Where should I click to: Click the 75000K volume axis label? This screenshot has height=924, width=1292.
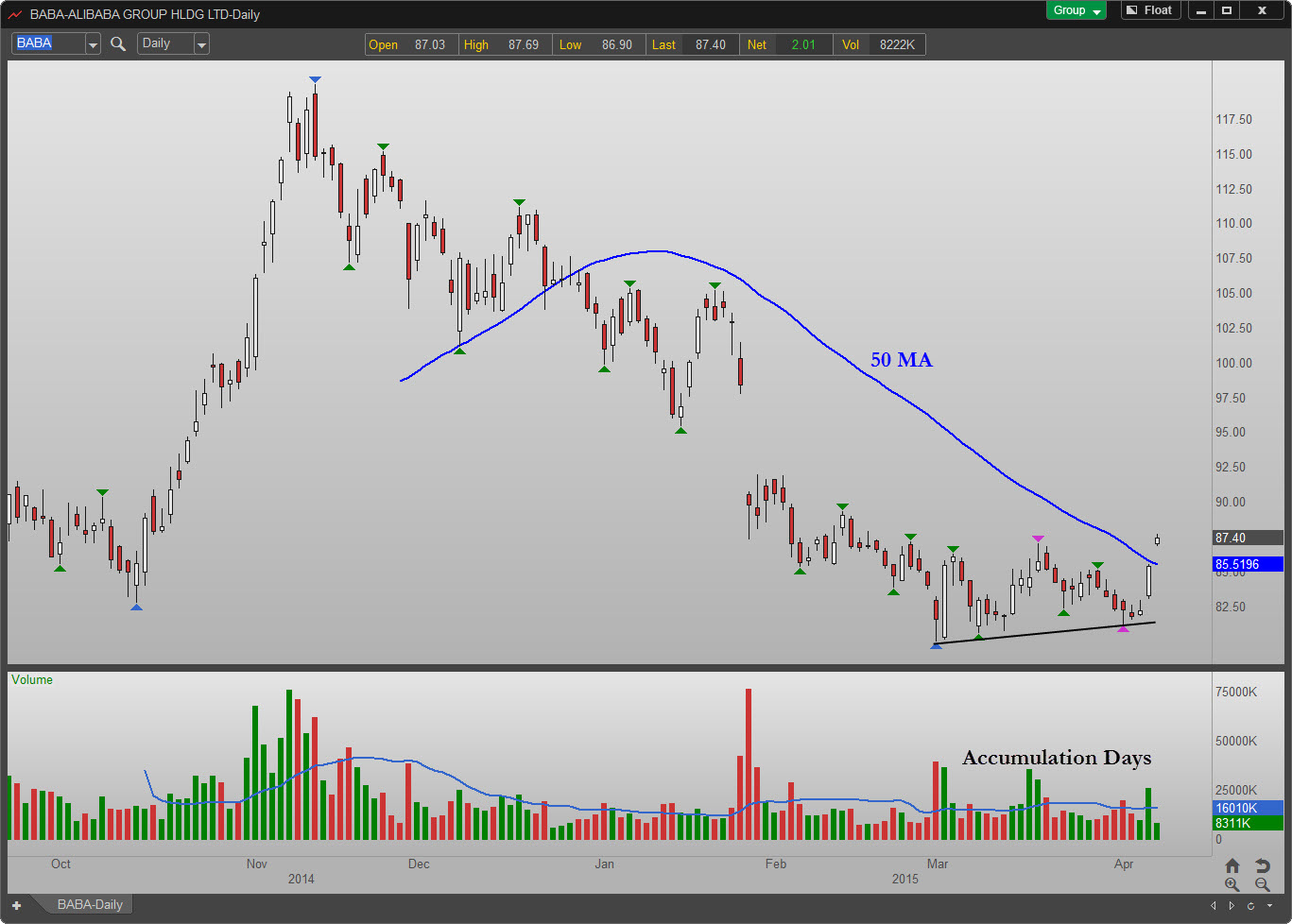pyautogui.click(x=1236, y=692)
